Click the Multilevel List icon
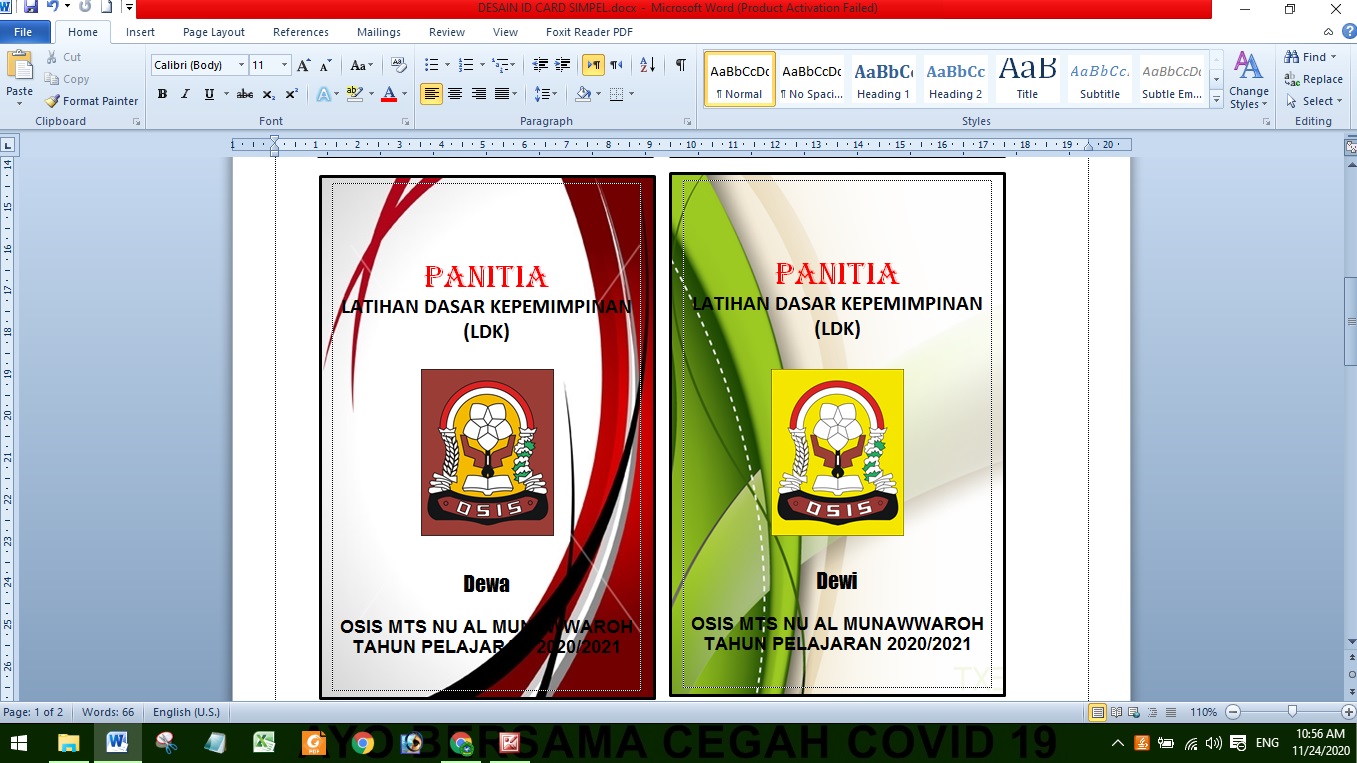1357x763 pixels. click(503, 65)
